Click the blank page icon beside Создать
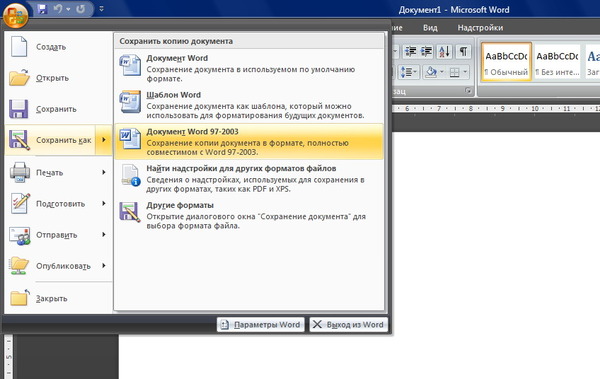The width and height of the screenshot is (600, 379). pyautogui.click(x=19, y=47)
